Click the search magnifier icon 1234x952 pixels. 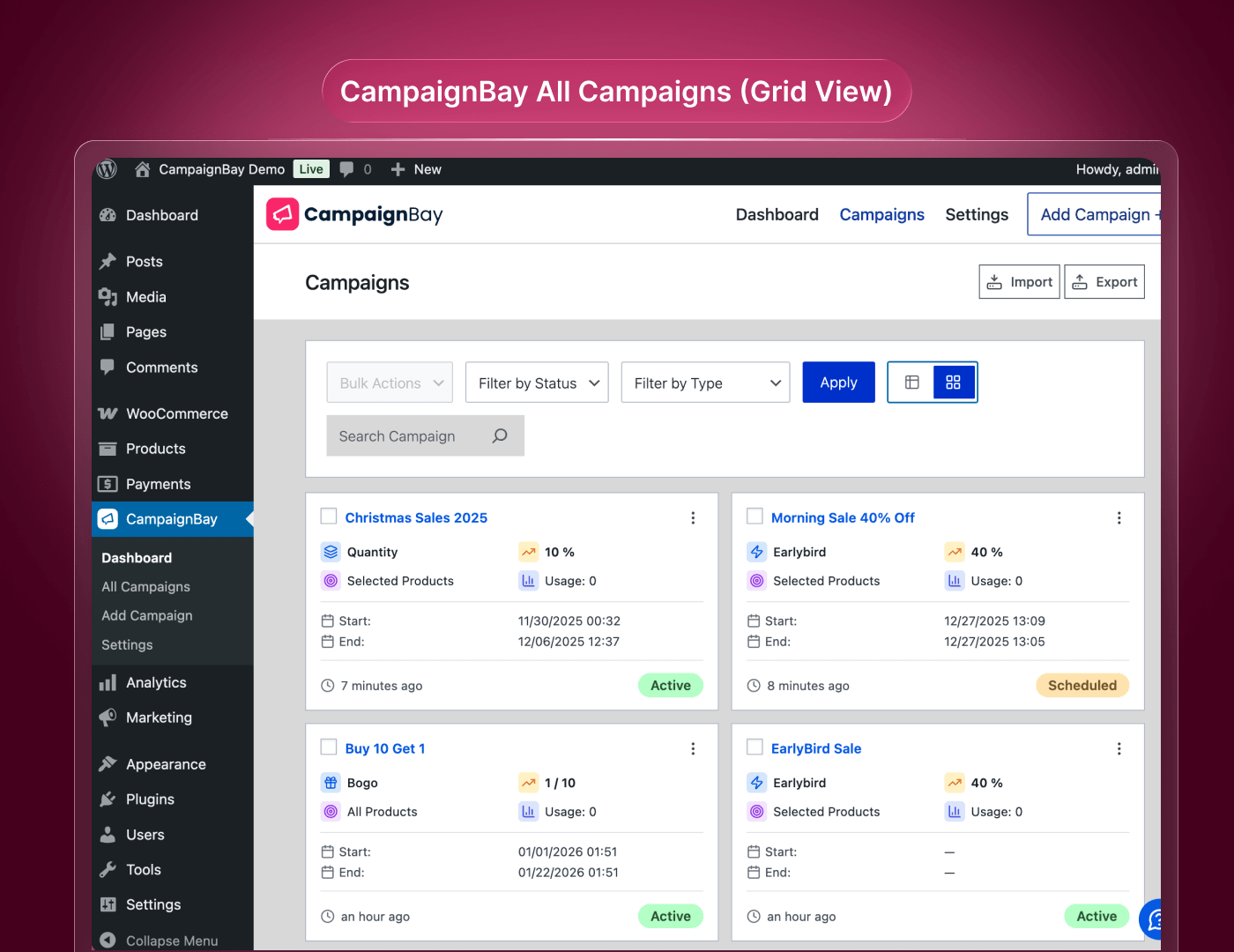coord(500,436)
